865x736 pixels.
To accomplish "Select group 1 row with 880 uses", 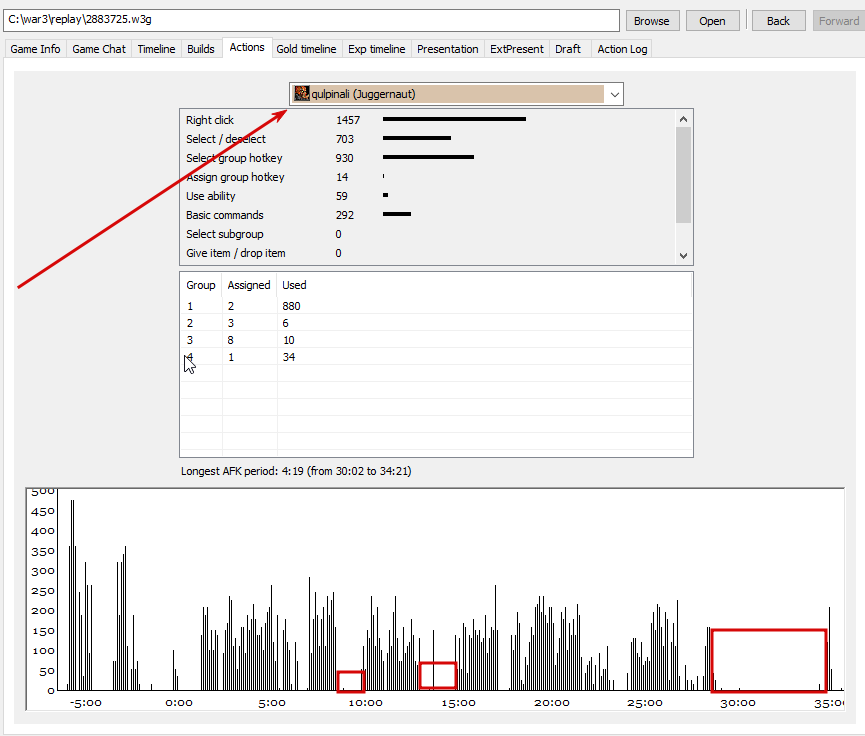I will (x=436, y=306).
